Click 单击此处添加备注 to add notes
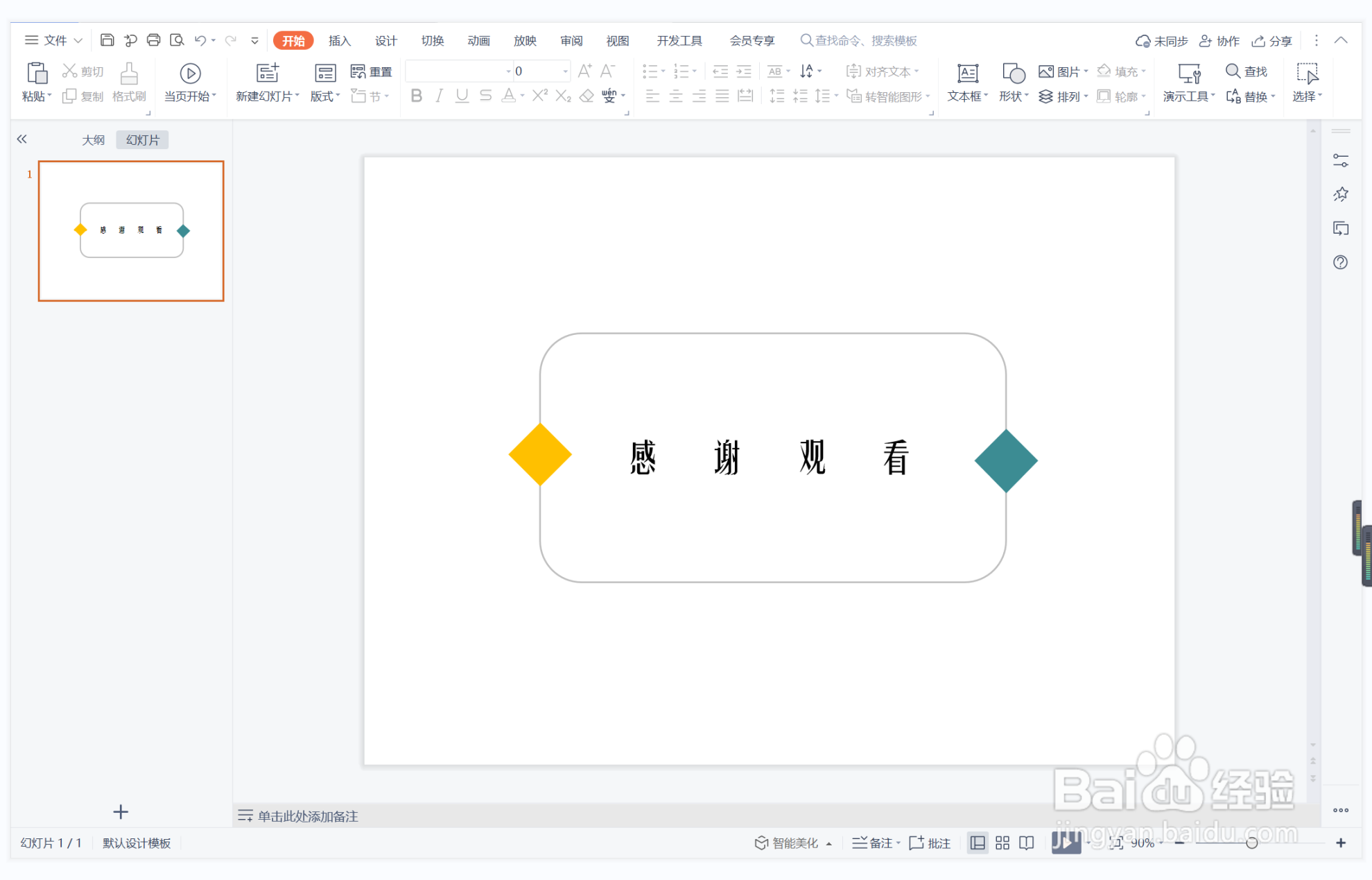The height and width of the screenshot is (880, 1372). (x=307, y=816)
